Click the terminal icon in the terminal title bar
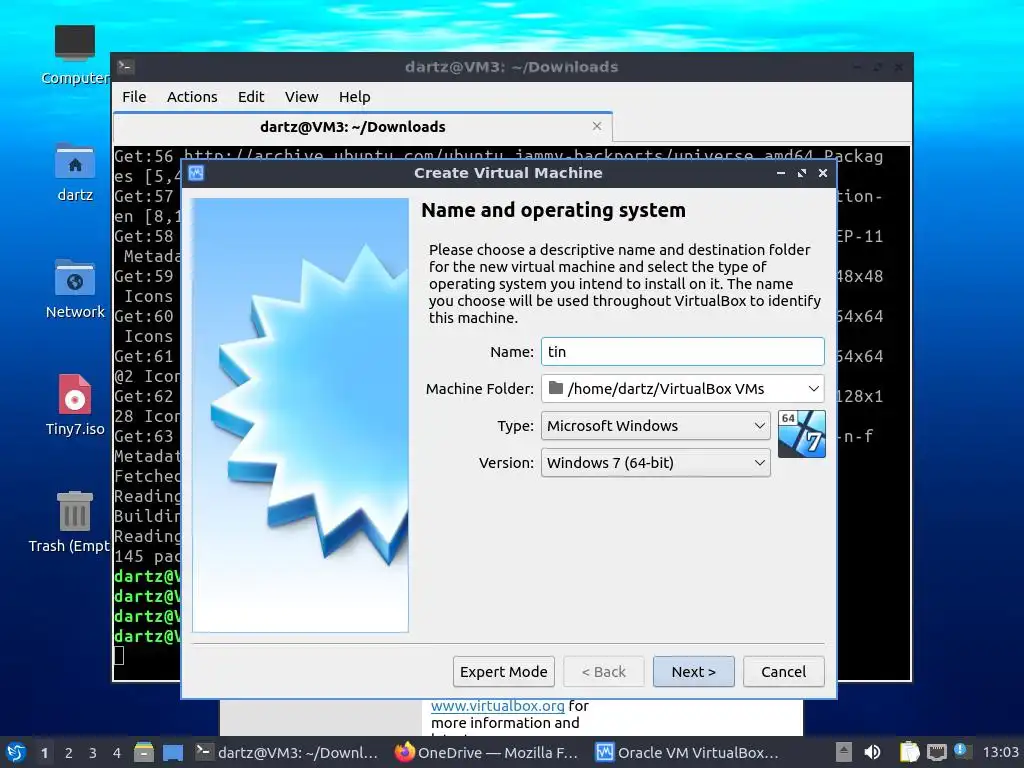Screen dimensions: 1024x768 [126, 67]
